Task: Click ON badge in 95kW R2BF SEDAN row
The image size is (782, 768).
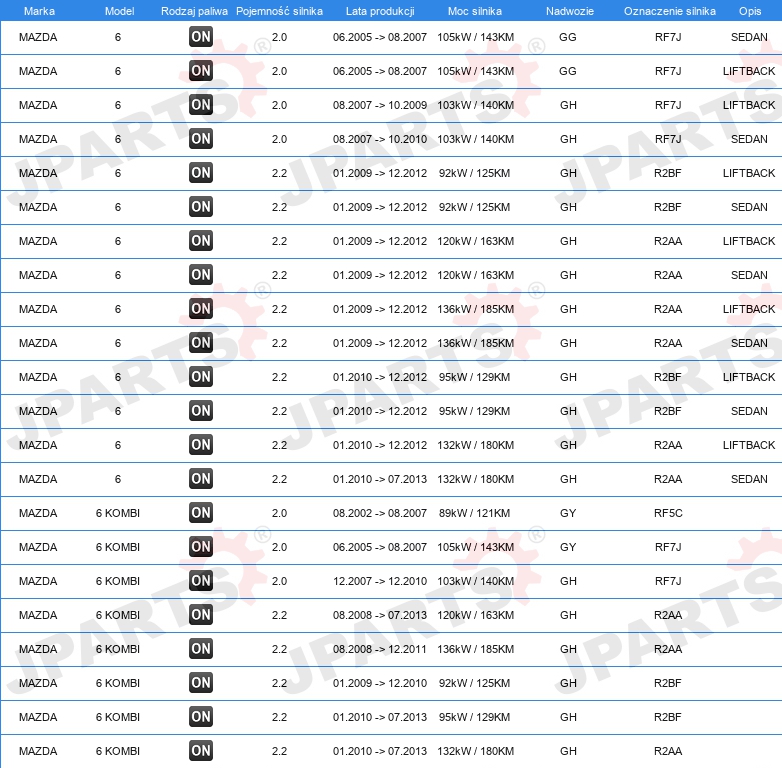Action: coord(201,411)
